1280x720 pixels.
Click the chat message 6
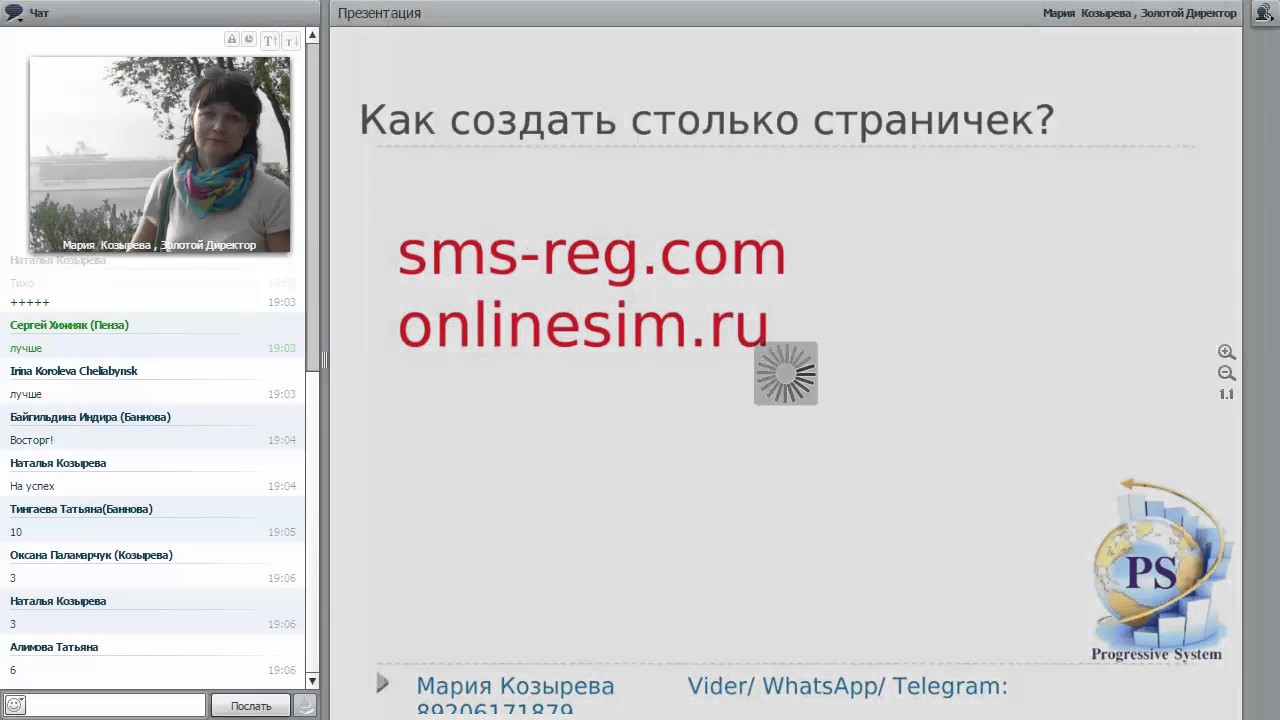[13, 670]
